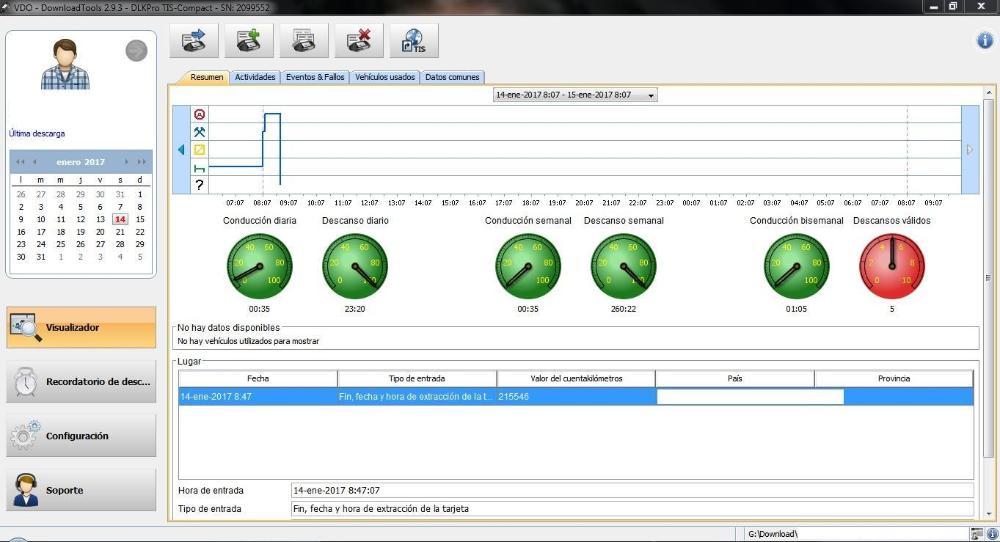This screenshot has height=542, width=1000.
Task: Click the scroll down arrow at panel bottom
Action: point(989,514)
